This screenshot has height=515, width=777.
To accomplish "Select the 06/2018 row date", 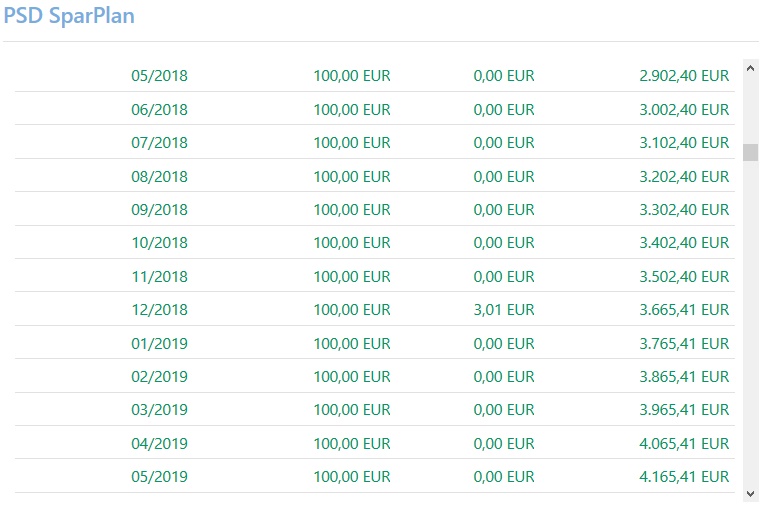I will click(x=159, y=109).
